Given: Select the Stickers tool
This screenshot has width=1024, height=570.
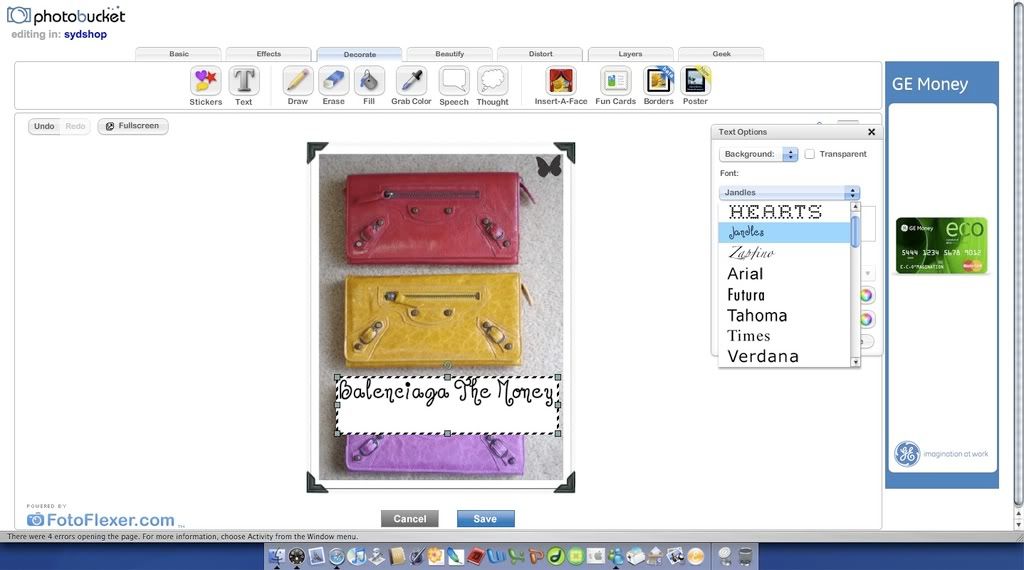Looking at the screenshot, I should tap(206, 86).
